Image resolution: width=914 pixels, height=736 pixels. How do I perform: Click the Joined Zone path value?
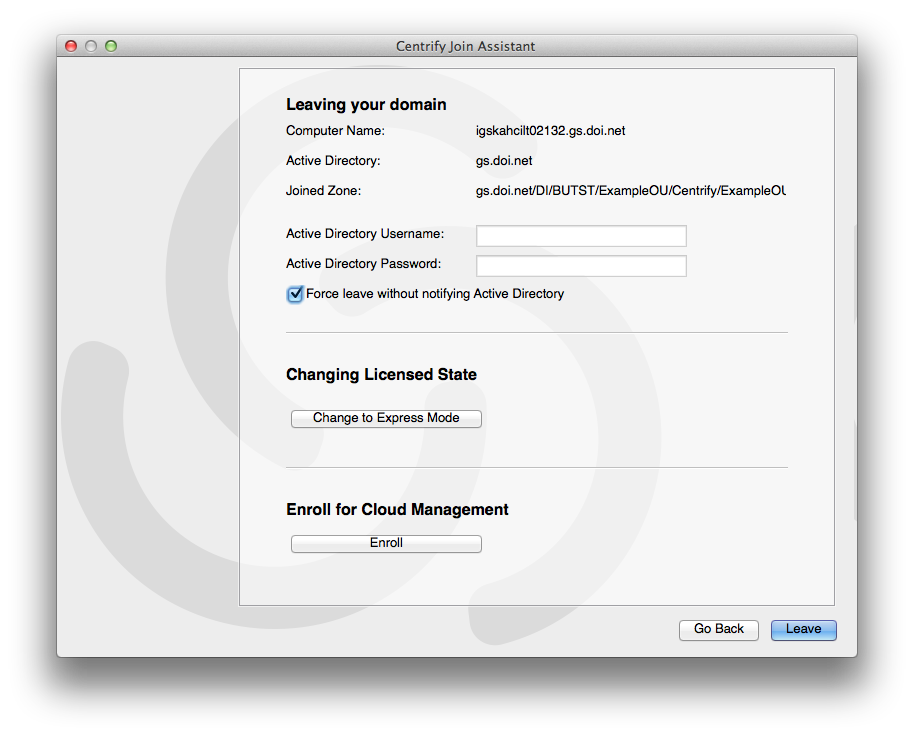coord(631,191)
